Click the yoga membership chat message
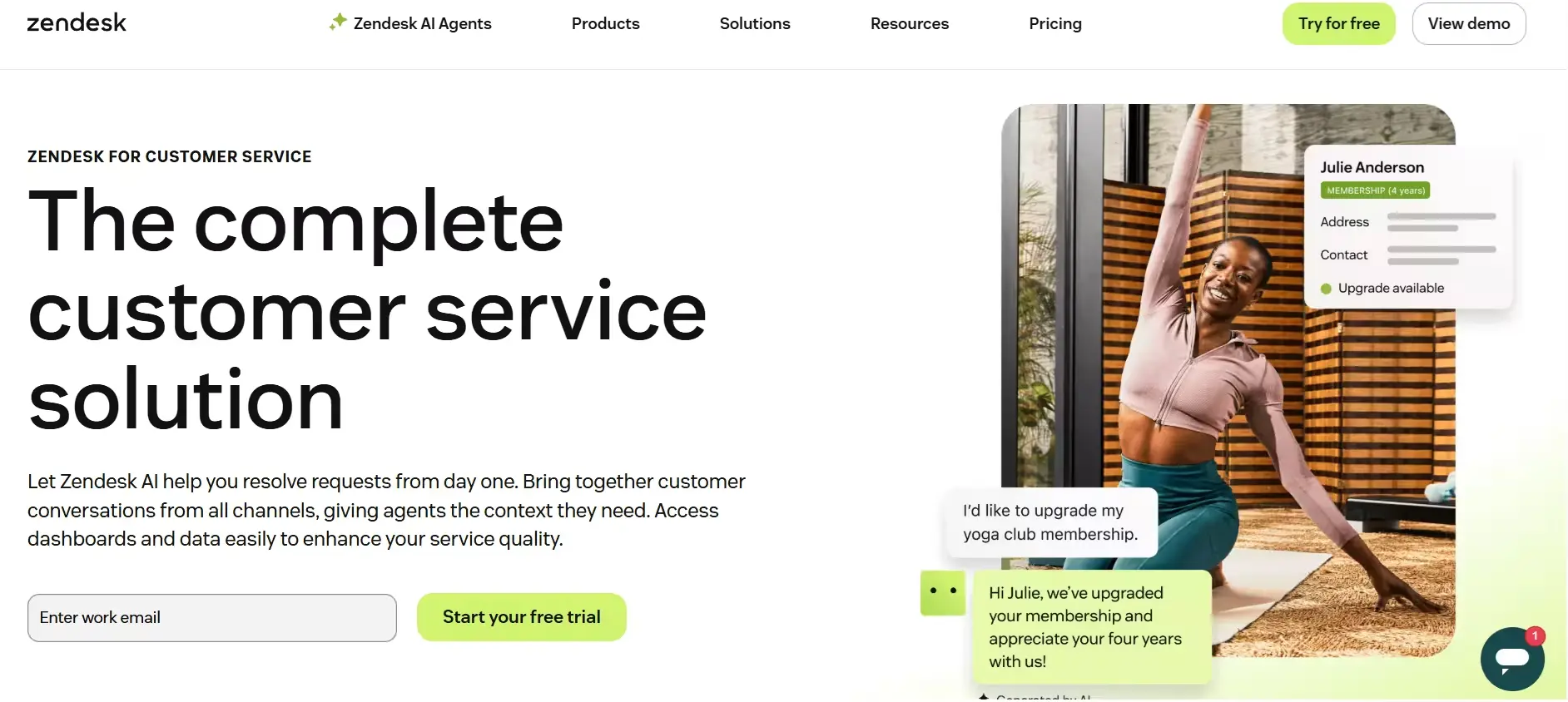This screenshot has width=1568, height=702. pyautogui.click(x=1050, y=522)
